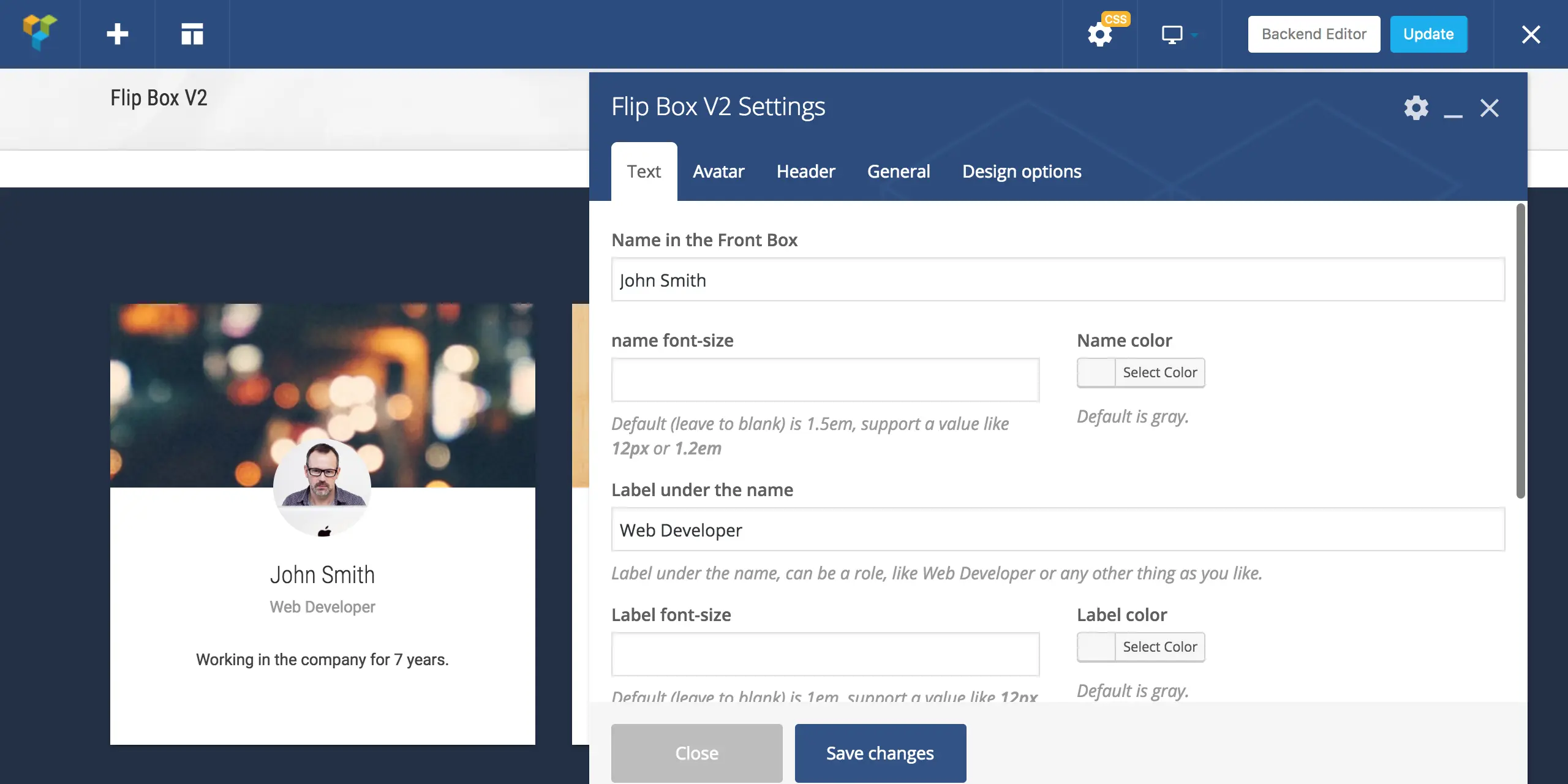Click the 'John Smith' name in preview card
The image size is (1568, 784).
(322, 575)
